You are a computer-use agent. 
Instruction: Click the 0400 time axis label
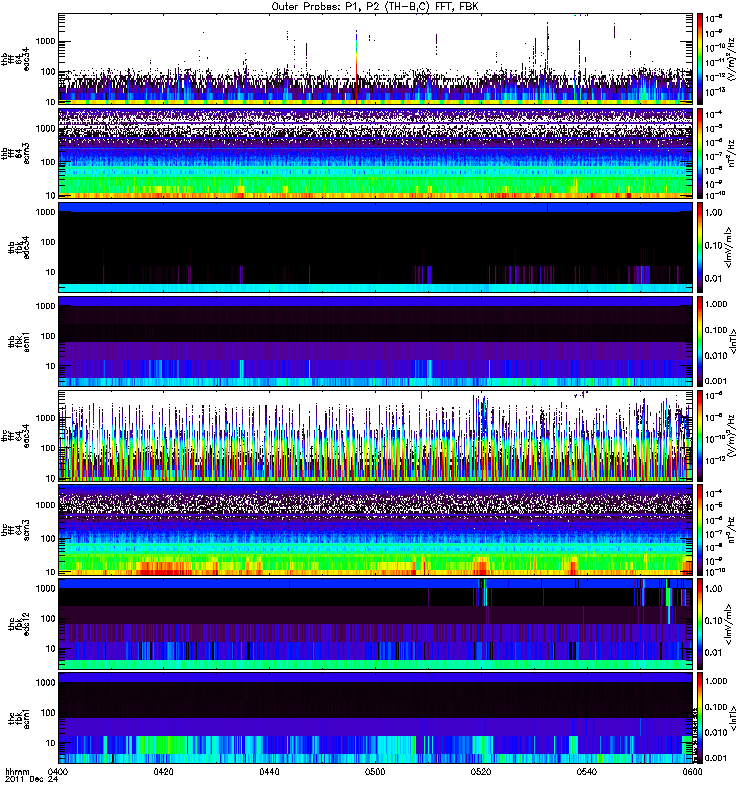tap(57, 771)
